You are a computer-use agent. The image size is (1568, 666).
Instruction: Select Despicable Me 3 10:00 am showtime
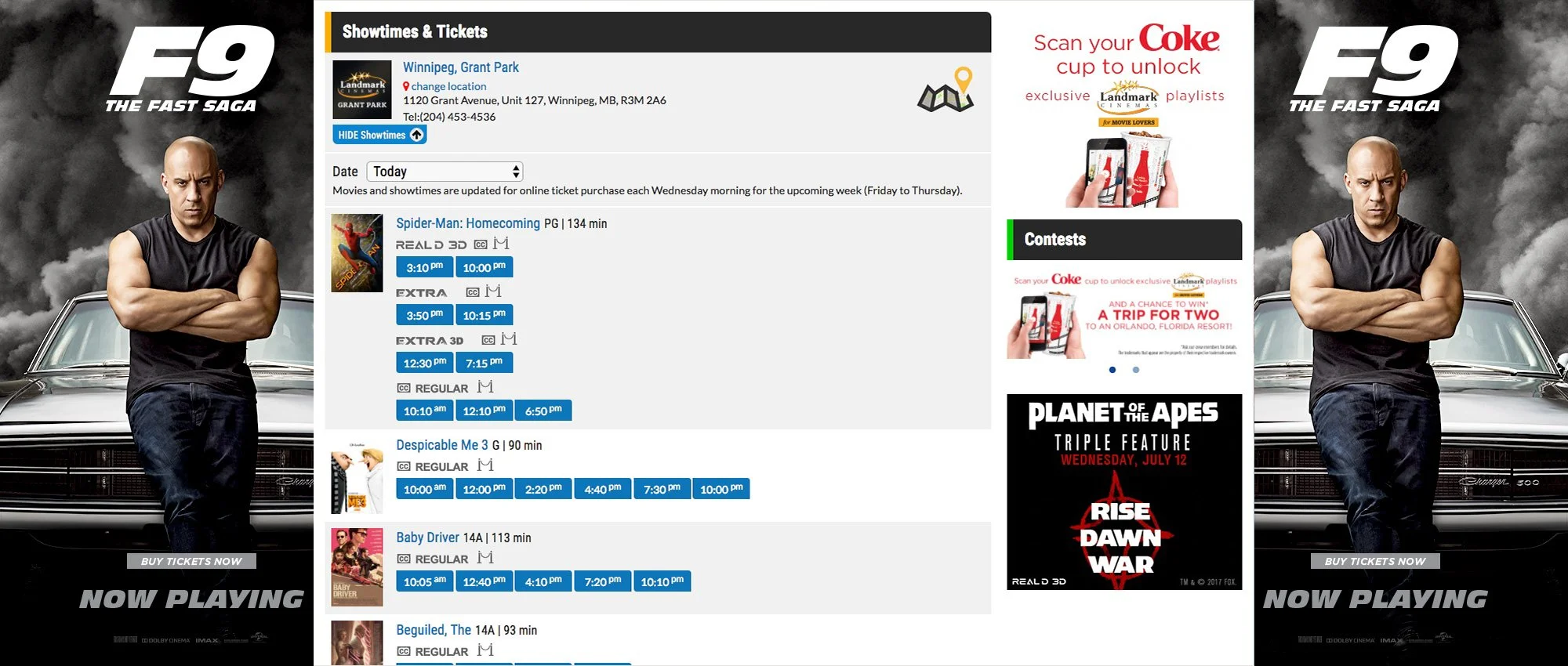[x=424, y=489]
